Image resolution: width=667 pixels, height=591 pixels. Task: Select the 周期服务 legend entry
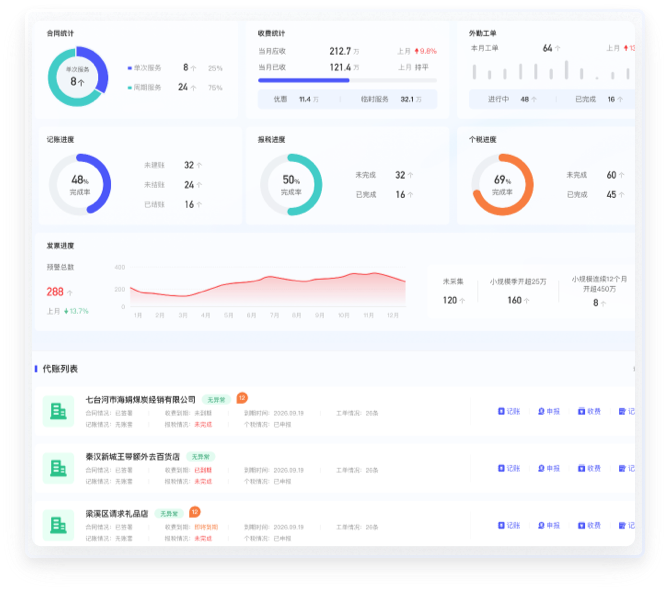click(144, 87)
